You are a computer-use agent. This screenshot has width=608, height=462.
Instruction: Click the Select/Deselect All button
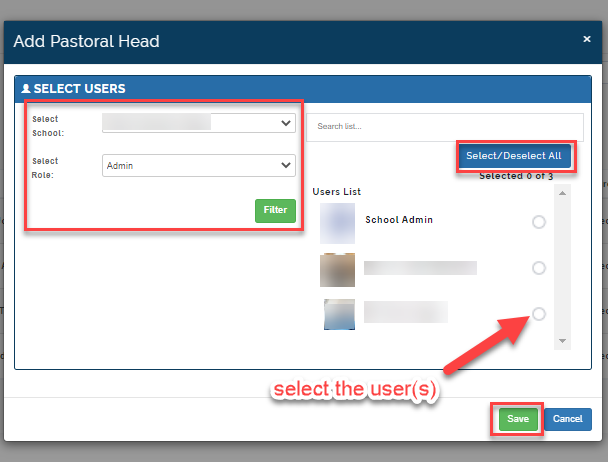coord(514,156)
